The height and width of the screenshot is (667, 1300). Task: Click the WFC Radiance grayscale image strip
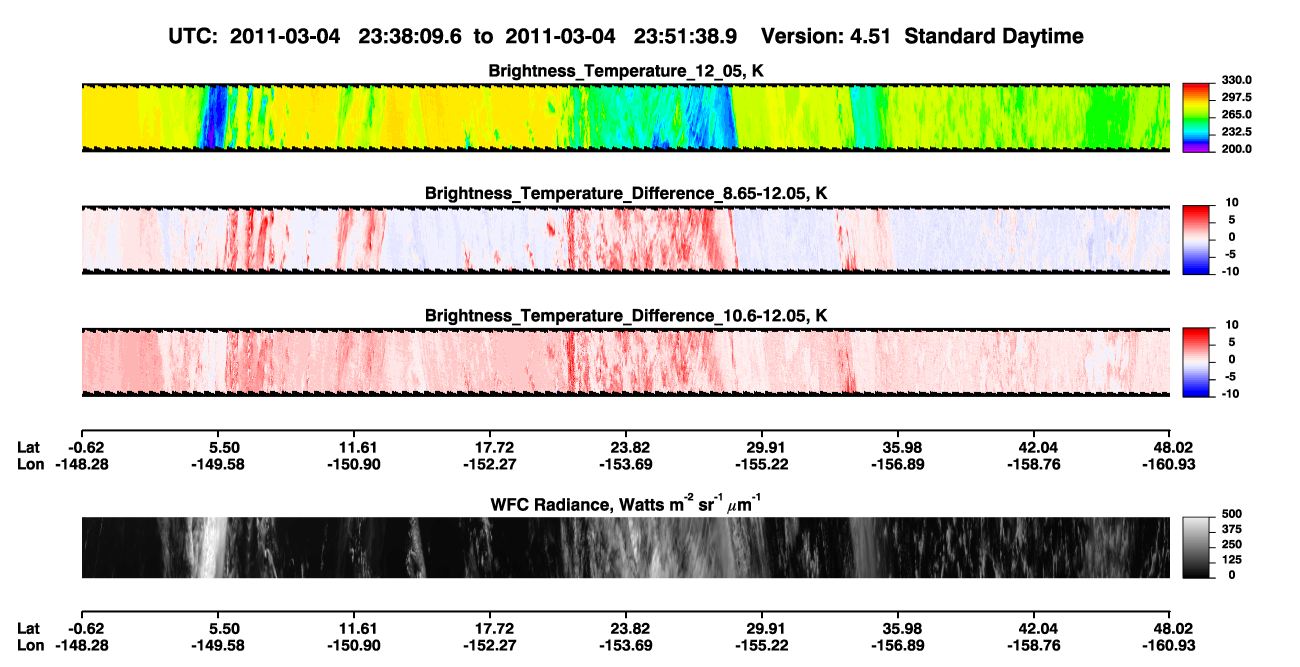pyautogui.click(x=625, y=547)
